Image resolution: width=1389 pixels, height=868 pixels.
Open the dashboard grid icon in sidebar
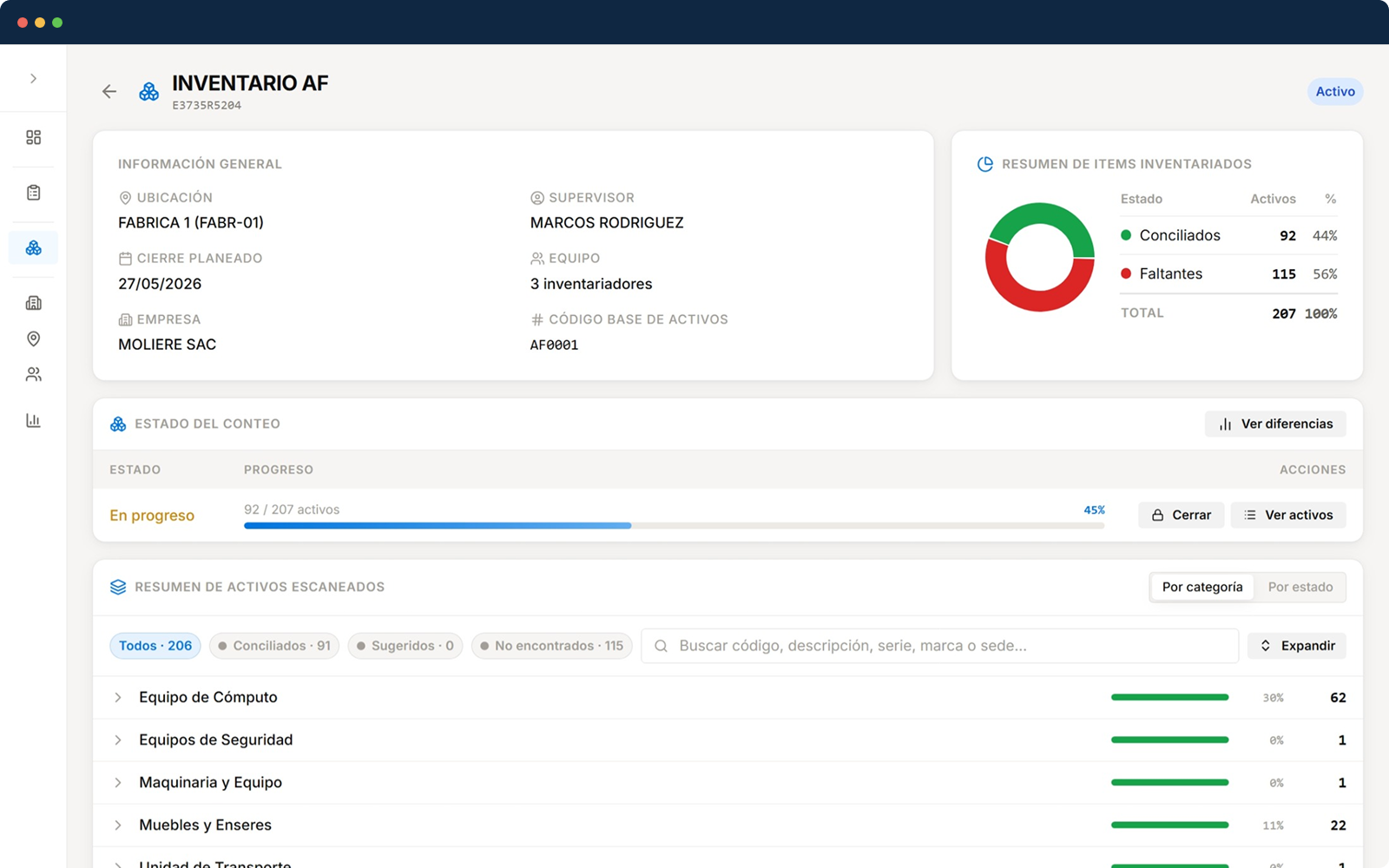click(x=33, y=137)
